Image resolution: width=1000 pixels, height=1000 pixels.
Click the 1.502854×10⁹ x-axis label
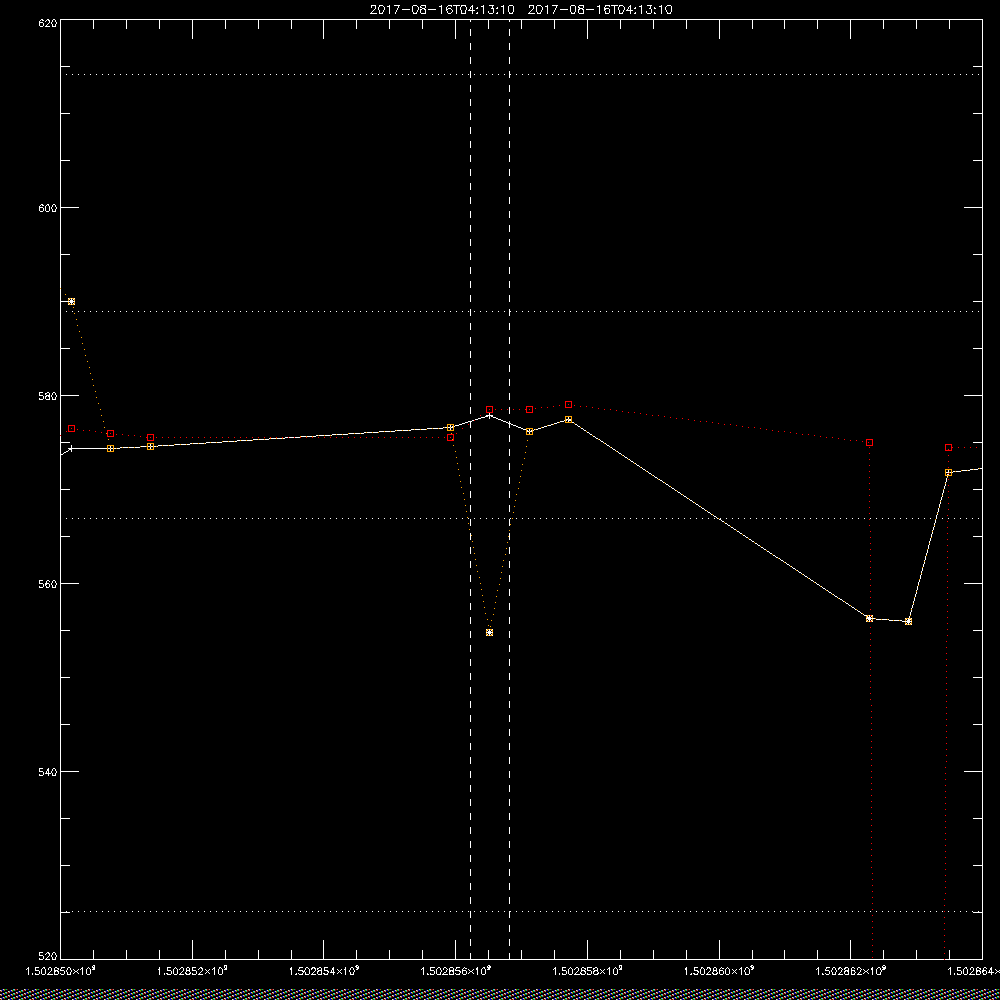click(x=324, y=971)
